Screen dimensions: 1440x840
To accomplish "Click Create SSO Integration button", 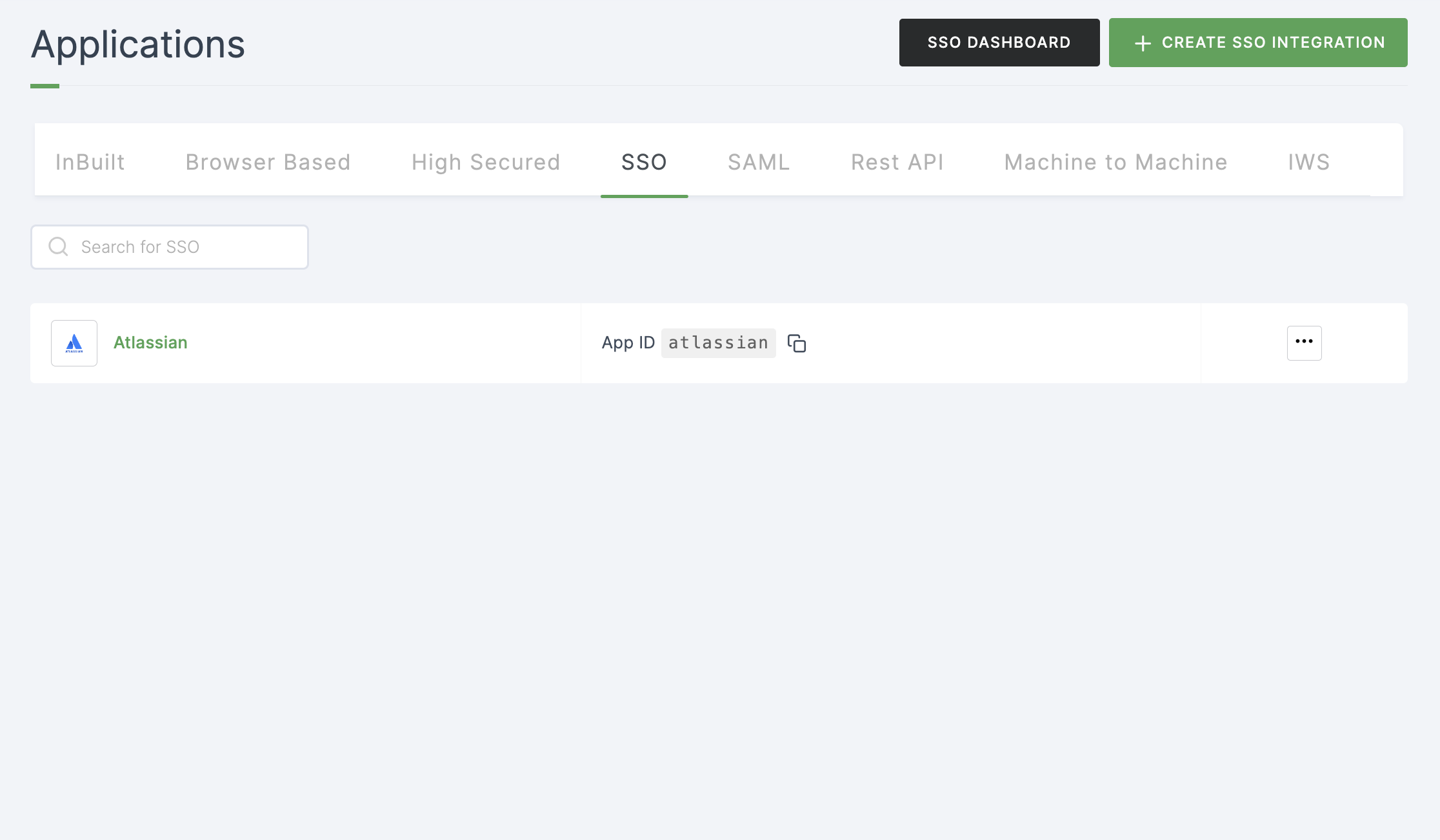I will [1258, 42].
